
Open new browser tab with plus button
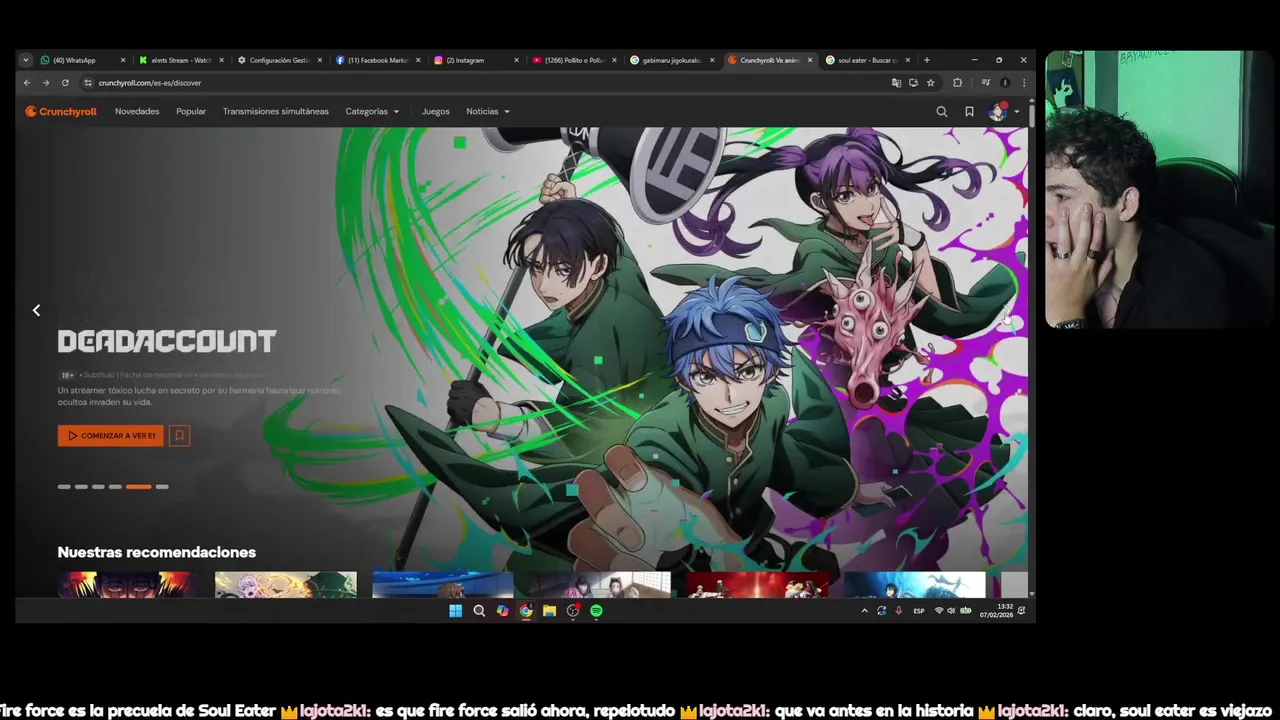pos(926,60)
